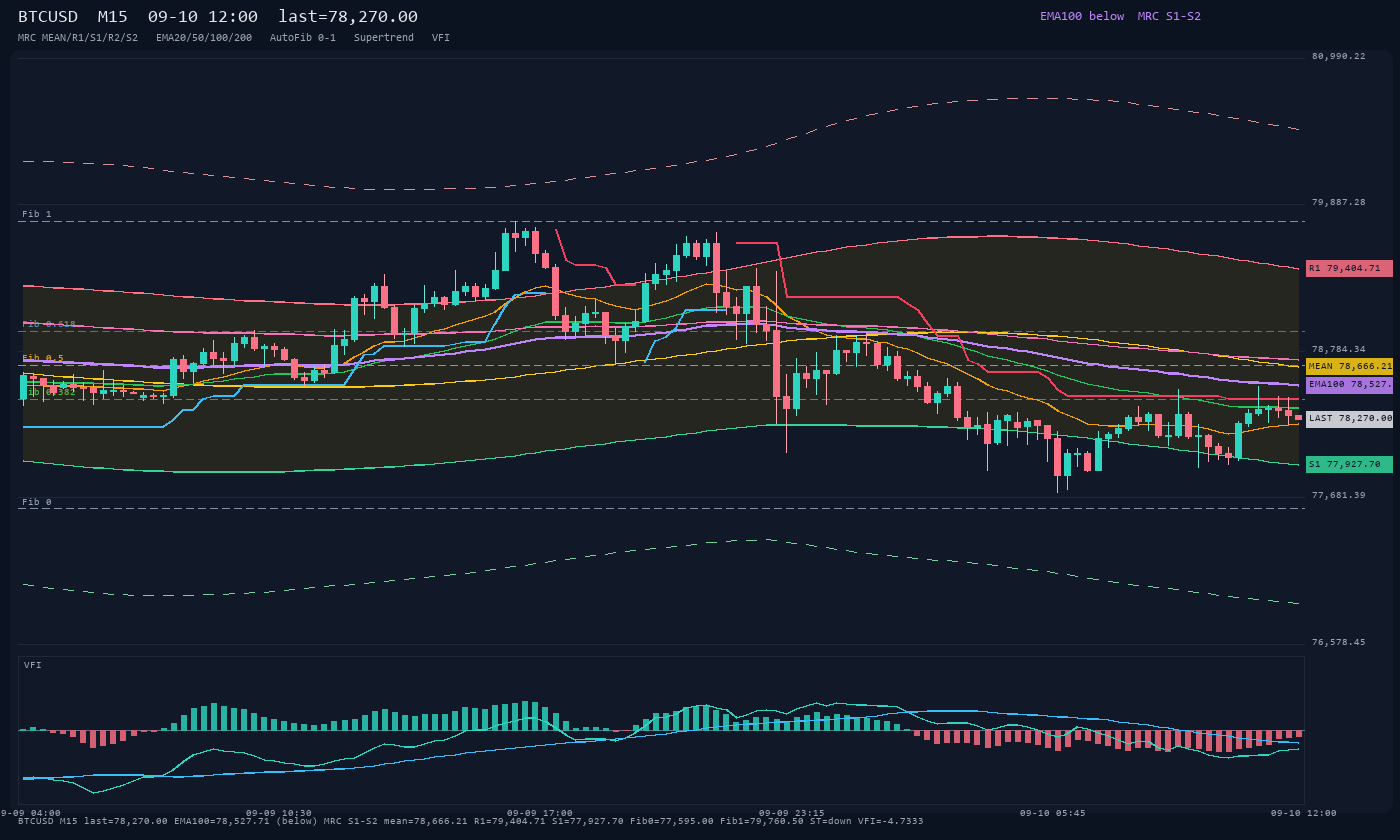Viewport: 1400px width, 840px height.
Task: Click the yellow MEAN 78,666.21 price tag
Action: click(x=1349, y=366)
